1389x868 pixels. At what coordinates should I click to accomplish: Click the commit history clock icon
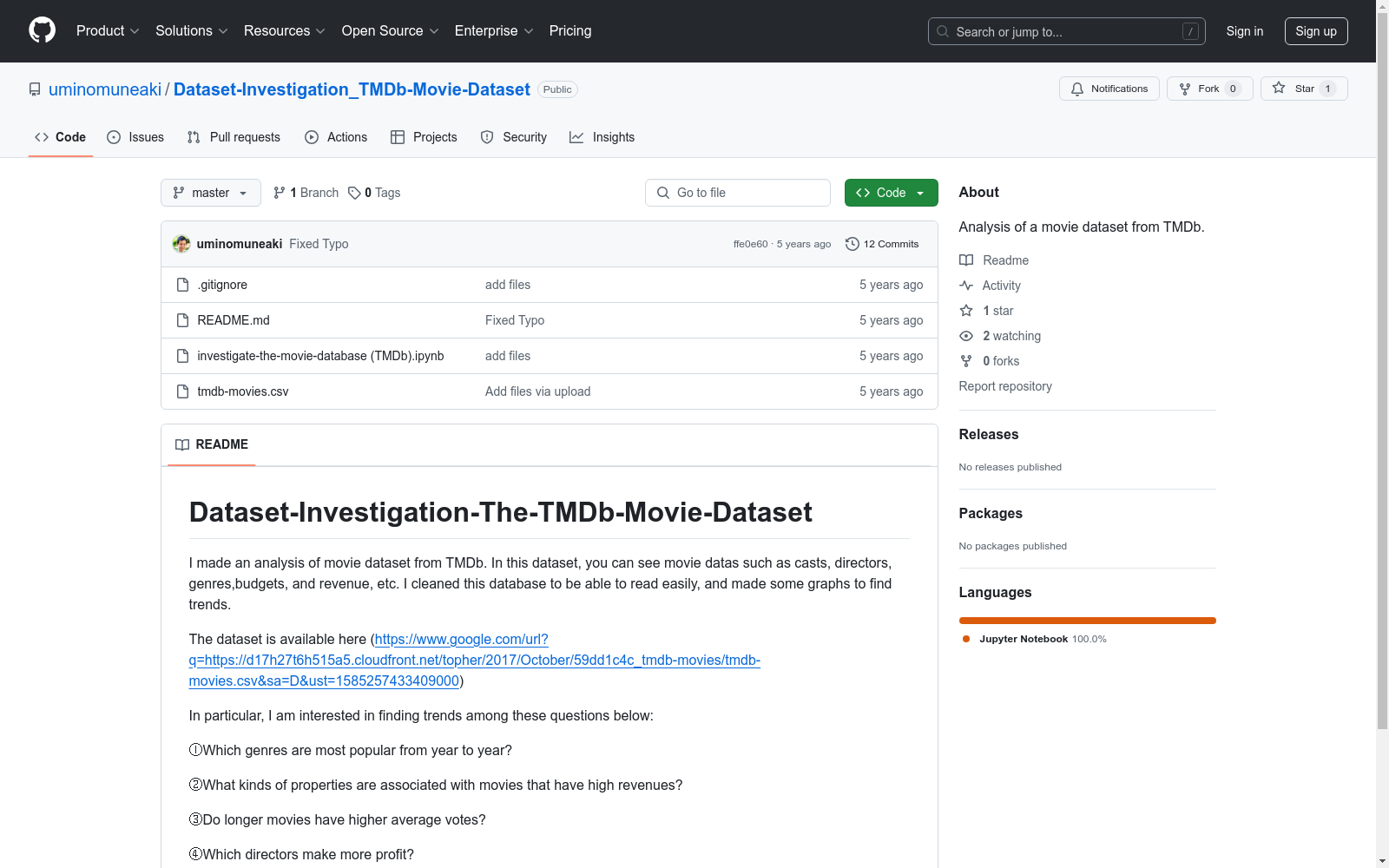[x=852, y=244]
